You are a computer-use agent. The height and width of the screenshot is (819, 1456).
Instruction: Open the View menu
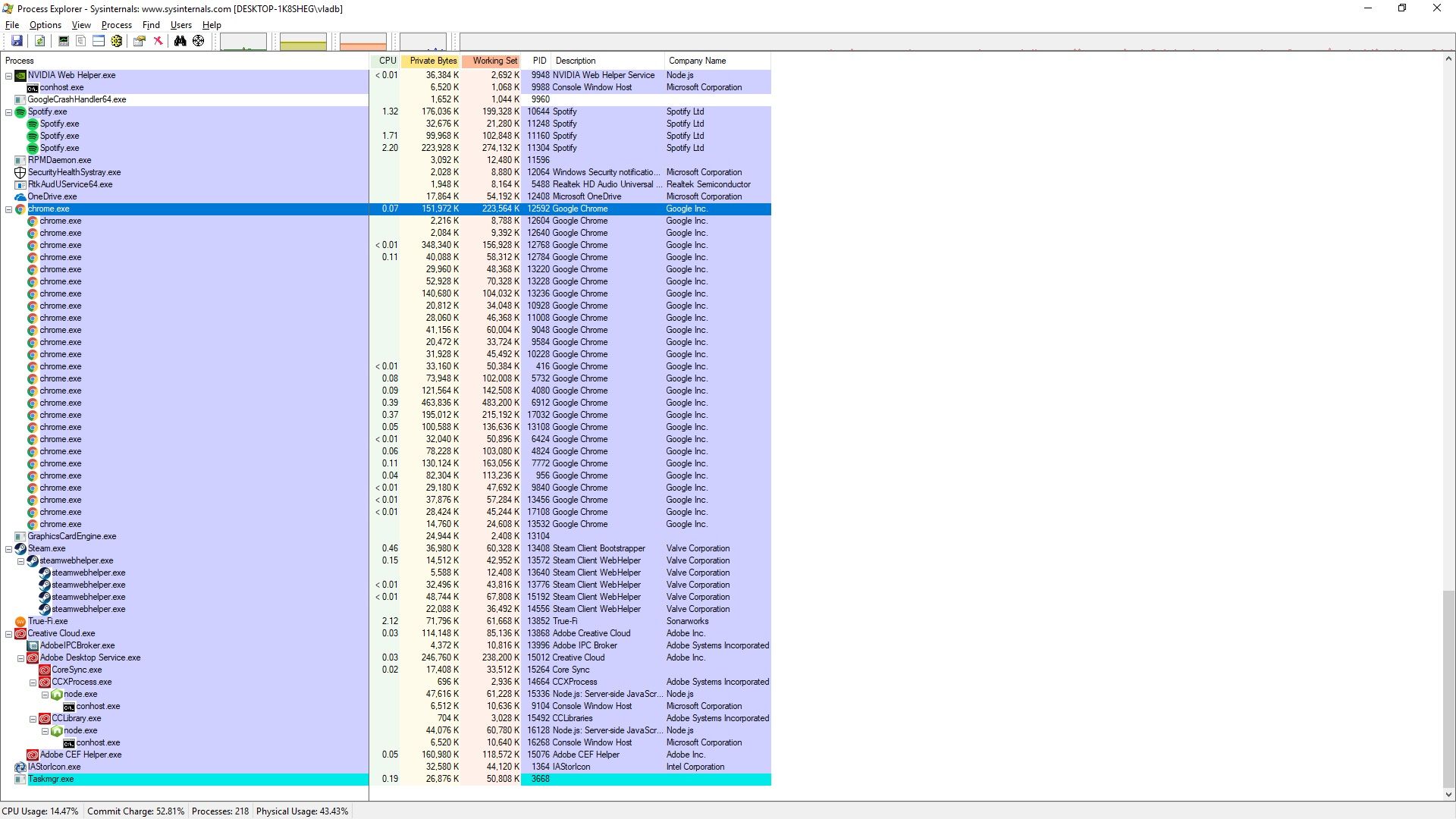81,25
